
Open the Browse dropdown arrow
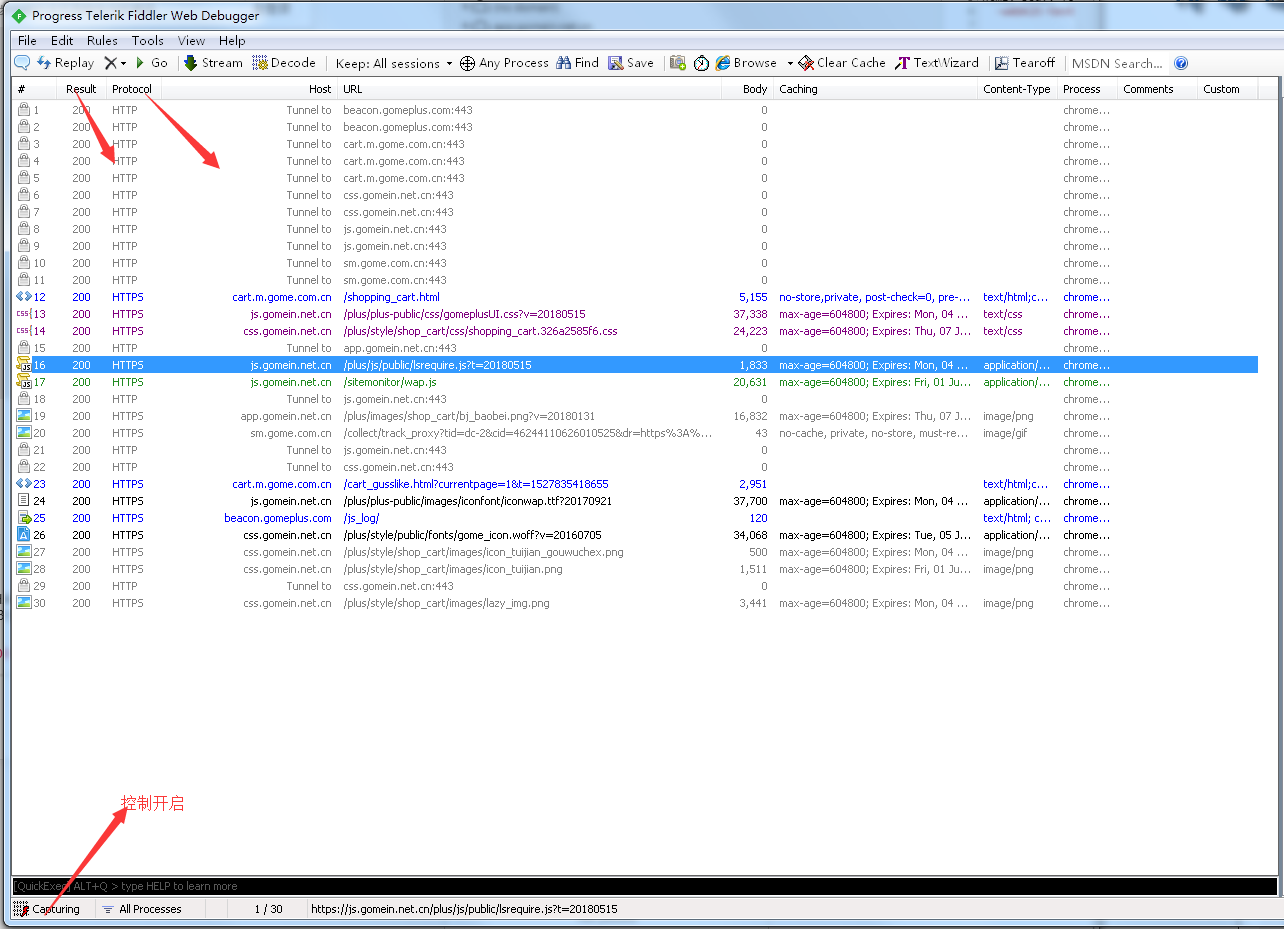(x=790, y=63)
